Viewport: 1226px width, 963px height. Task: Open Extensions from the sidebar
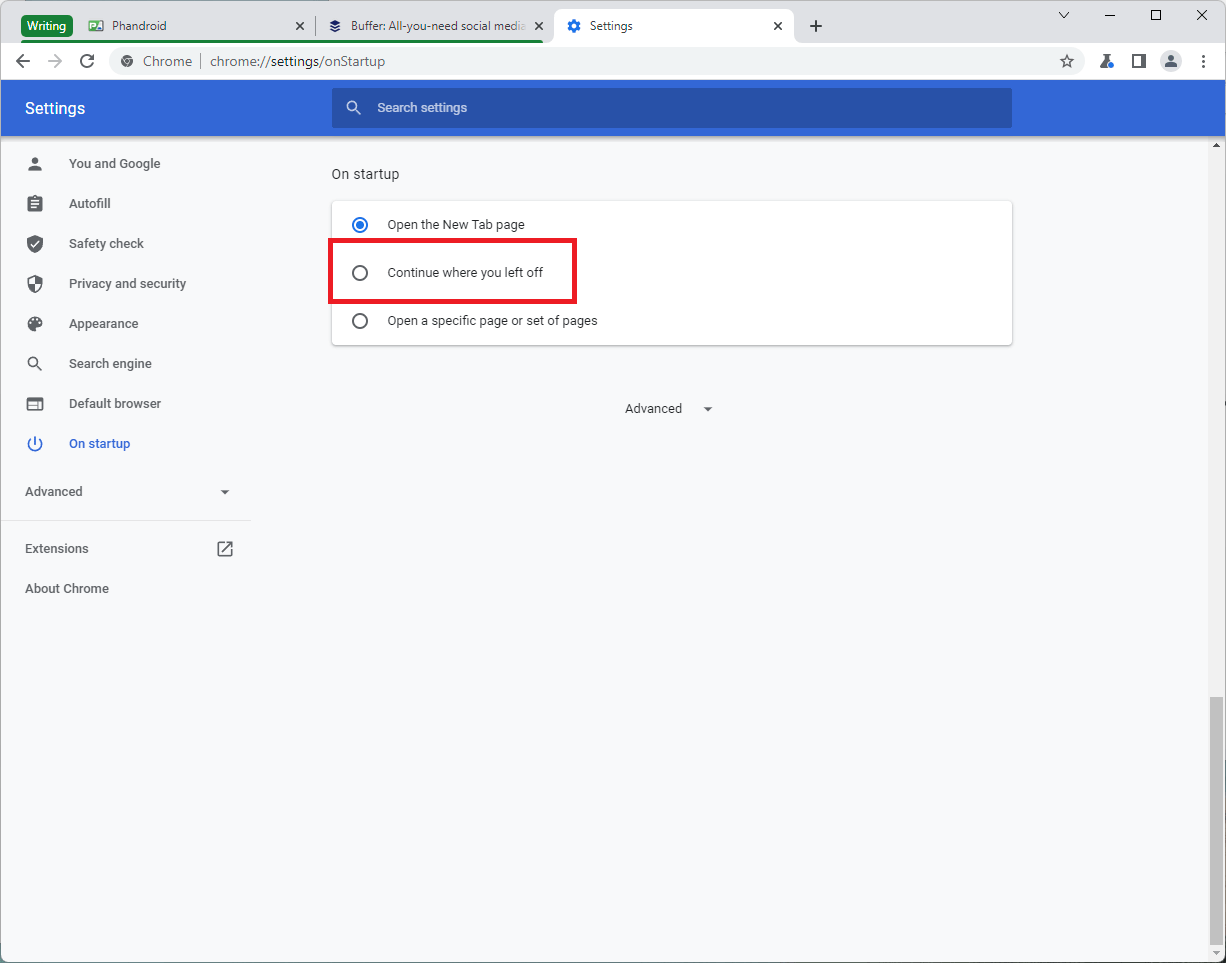point(57,548)
